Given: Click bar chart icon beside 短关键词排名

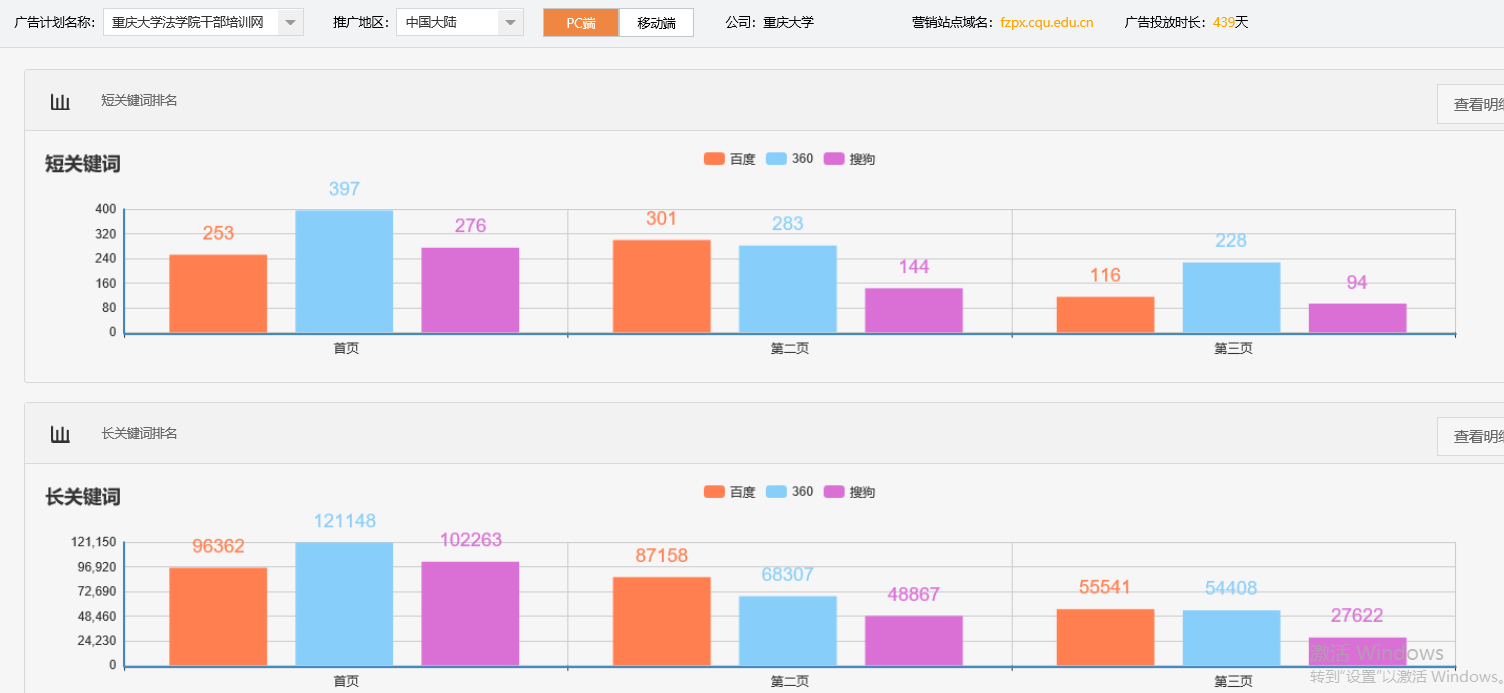Looking at the screenshot, I should tap(60, 101).
